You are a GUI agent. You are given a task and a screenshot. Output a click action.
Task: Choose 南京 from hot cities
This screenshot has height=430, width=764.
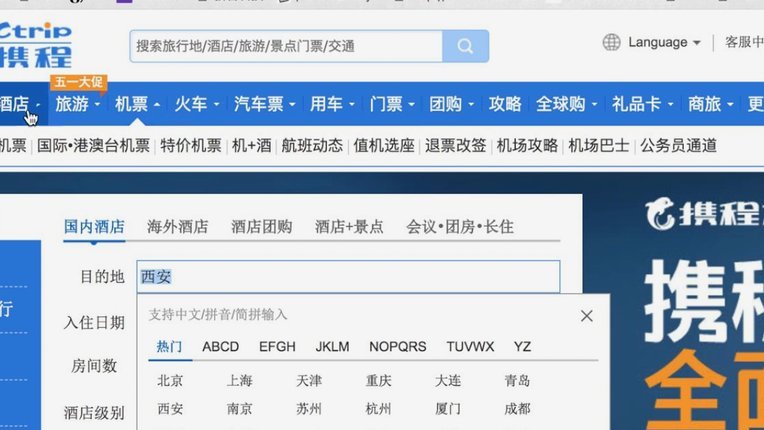click(239, 409)
